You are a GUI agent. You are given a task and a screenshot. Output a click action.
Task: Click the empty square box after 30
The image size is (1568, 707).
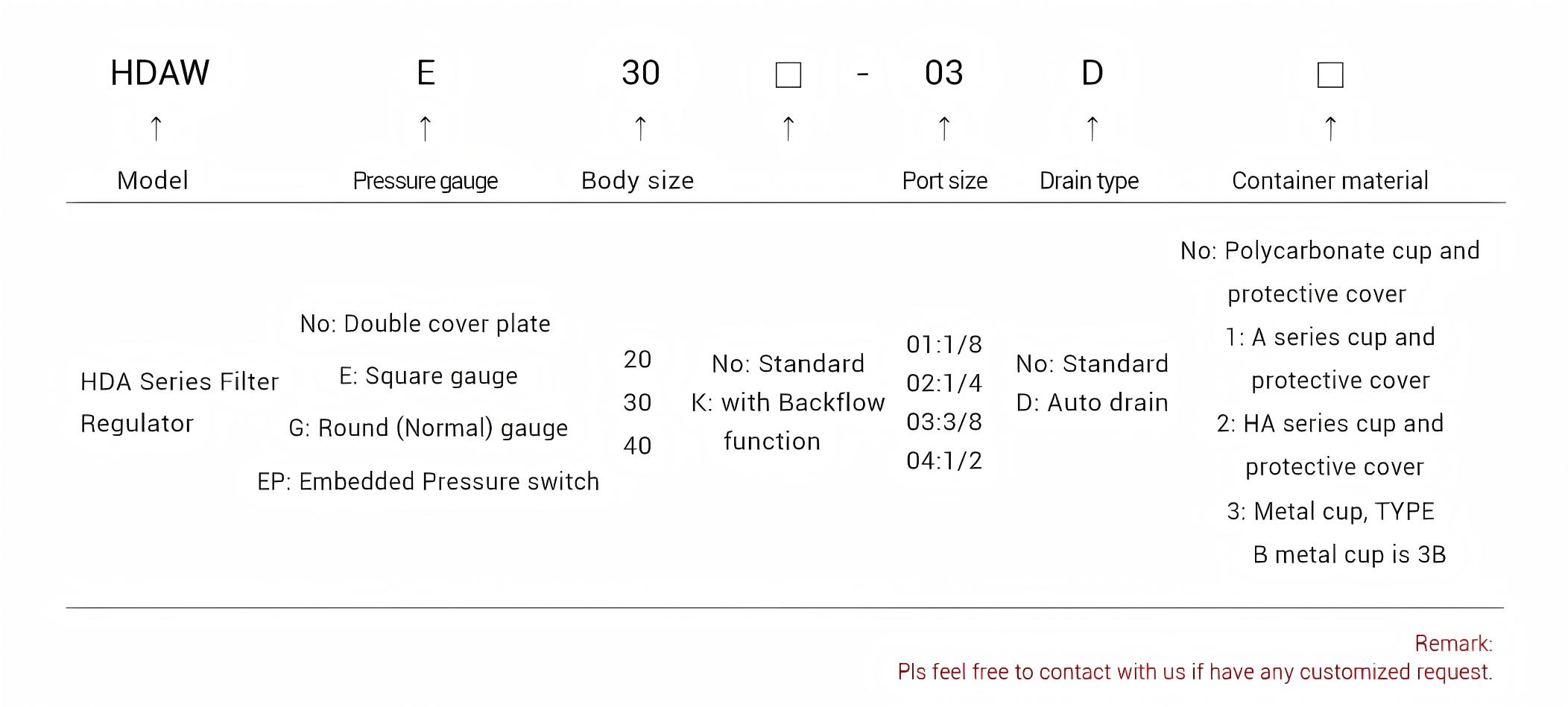788,75
